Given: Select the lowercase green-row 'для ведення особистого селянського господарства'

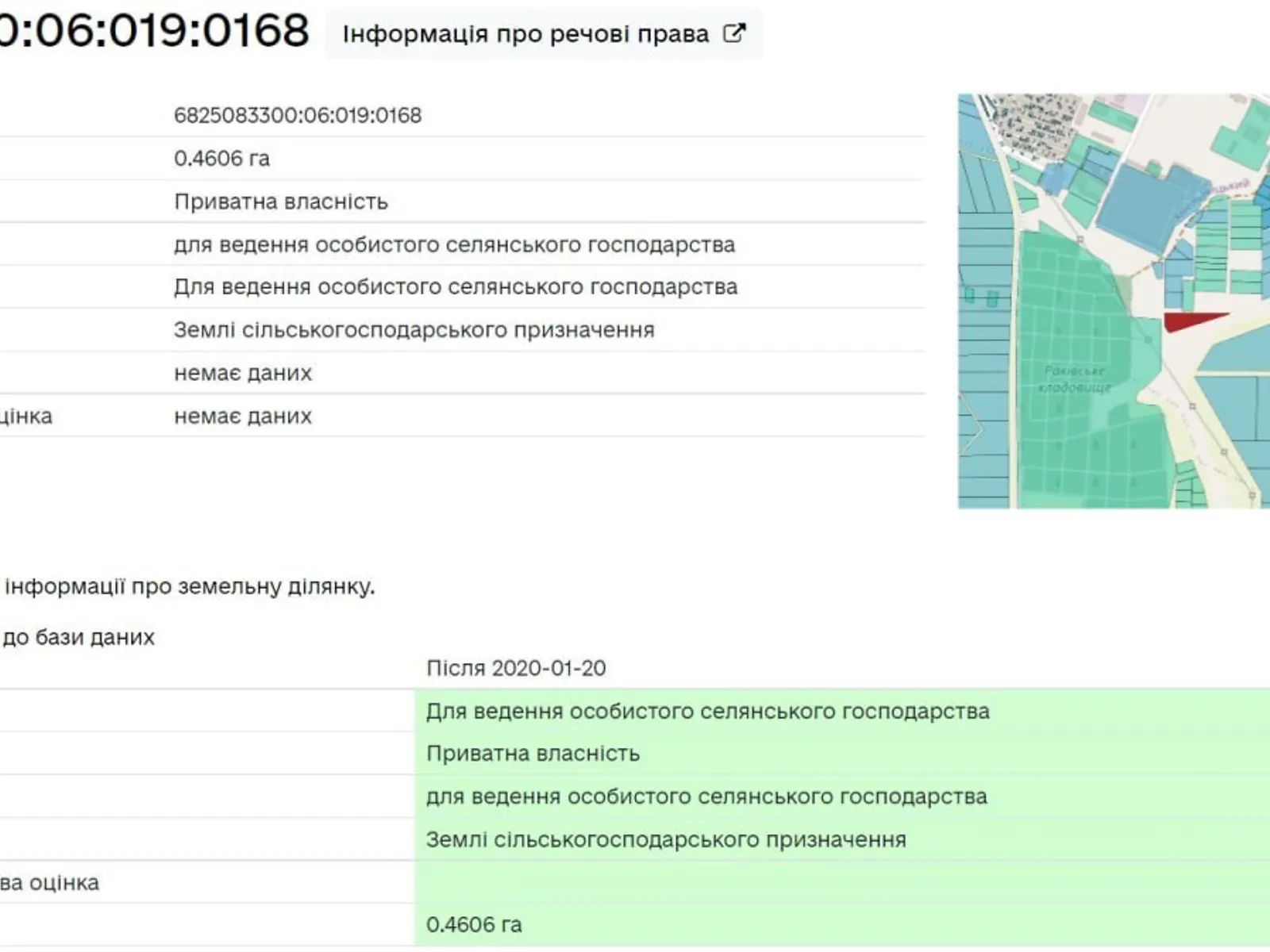Looking at the screenshot, I should click(x=706, y=797).
